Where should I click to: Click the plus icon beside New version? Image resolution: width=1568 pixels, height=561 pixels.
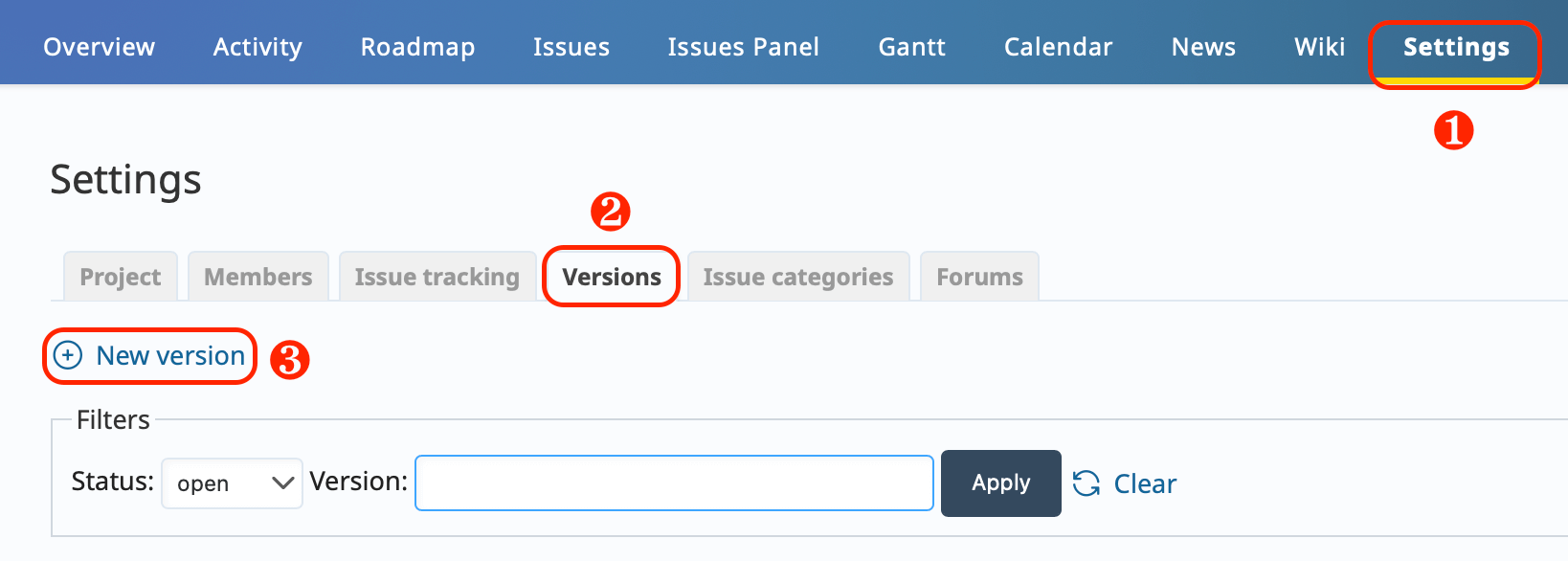[66, 355]
